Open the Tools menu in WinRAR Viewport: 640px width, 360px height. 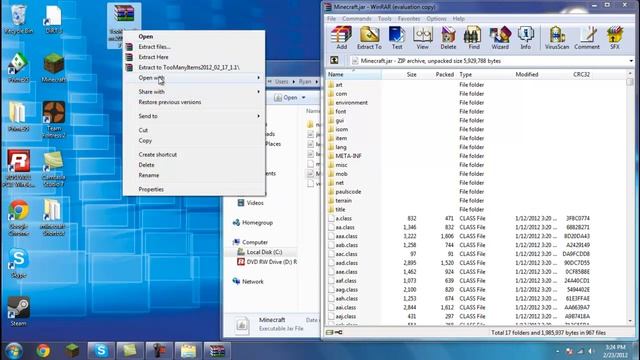pos(384,19)
